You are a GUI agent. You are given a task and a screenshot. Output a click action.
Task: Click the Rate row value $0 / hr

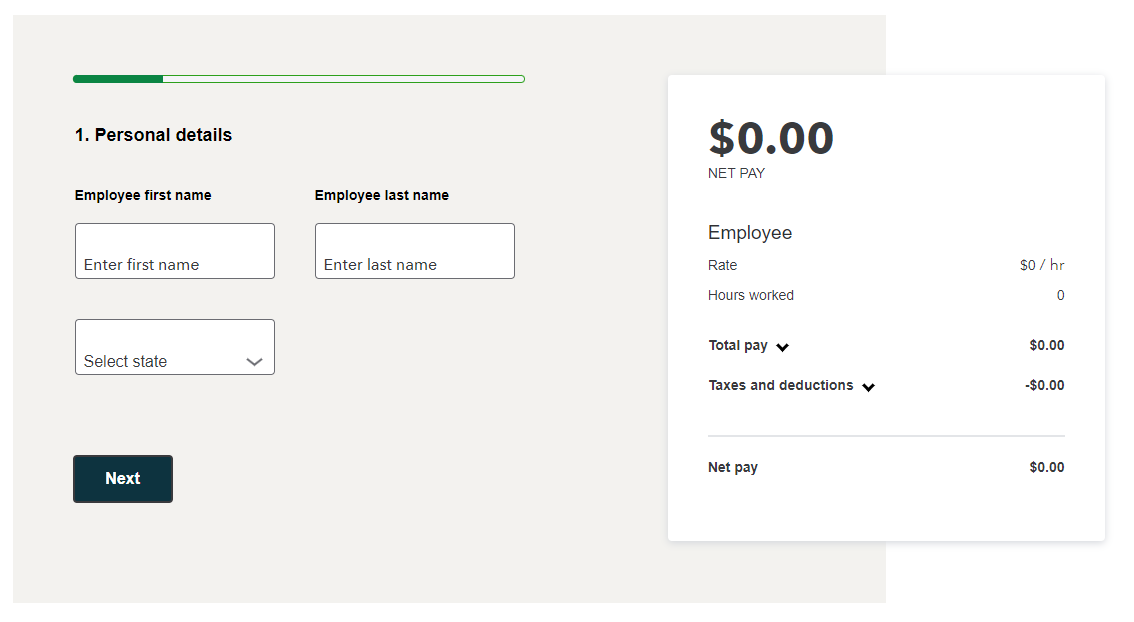[1042, 265]
